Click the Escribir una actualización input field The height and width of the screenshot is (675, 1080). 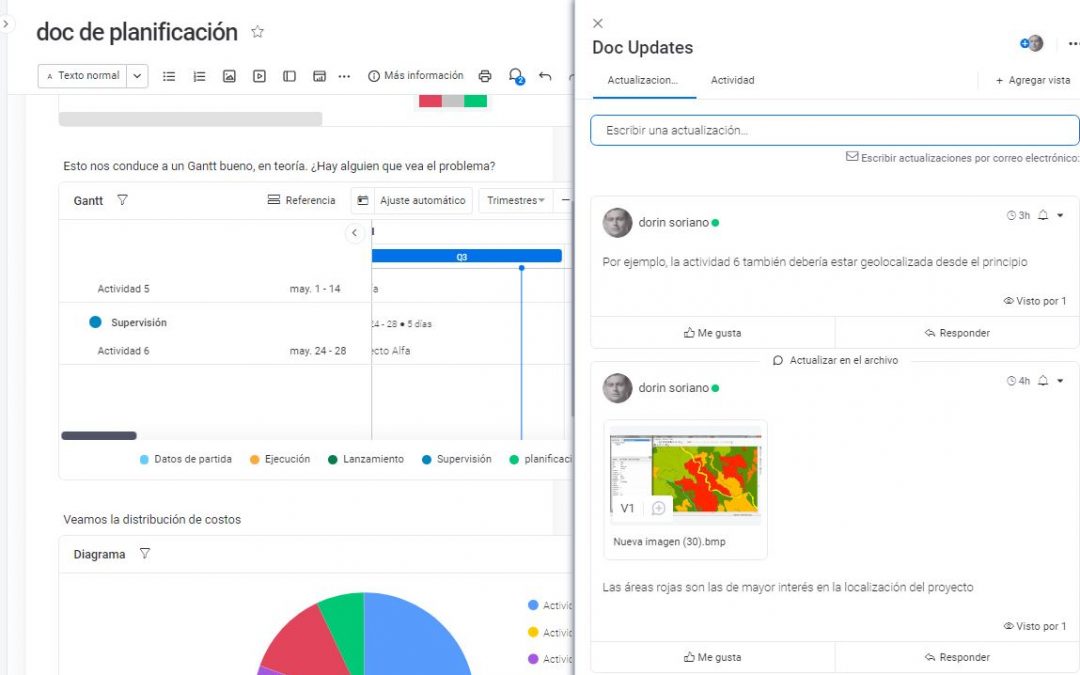pos(834,130)
